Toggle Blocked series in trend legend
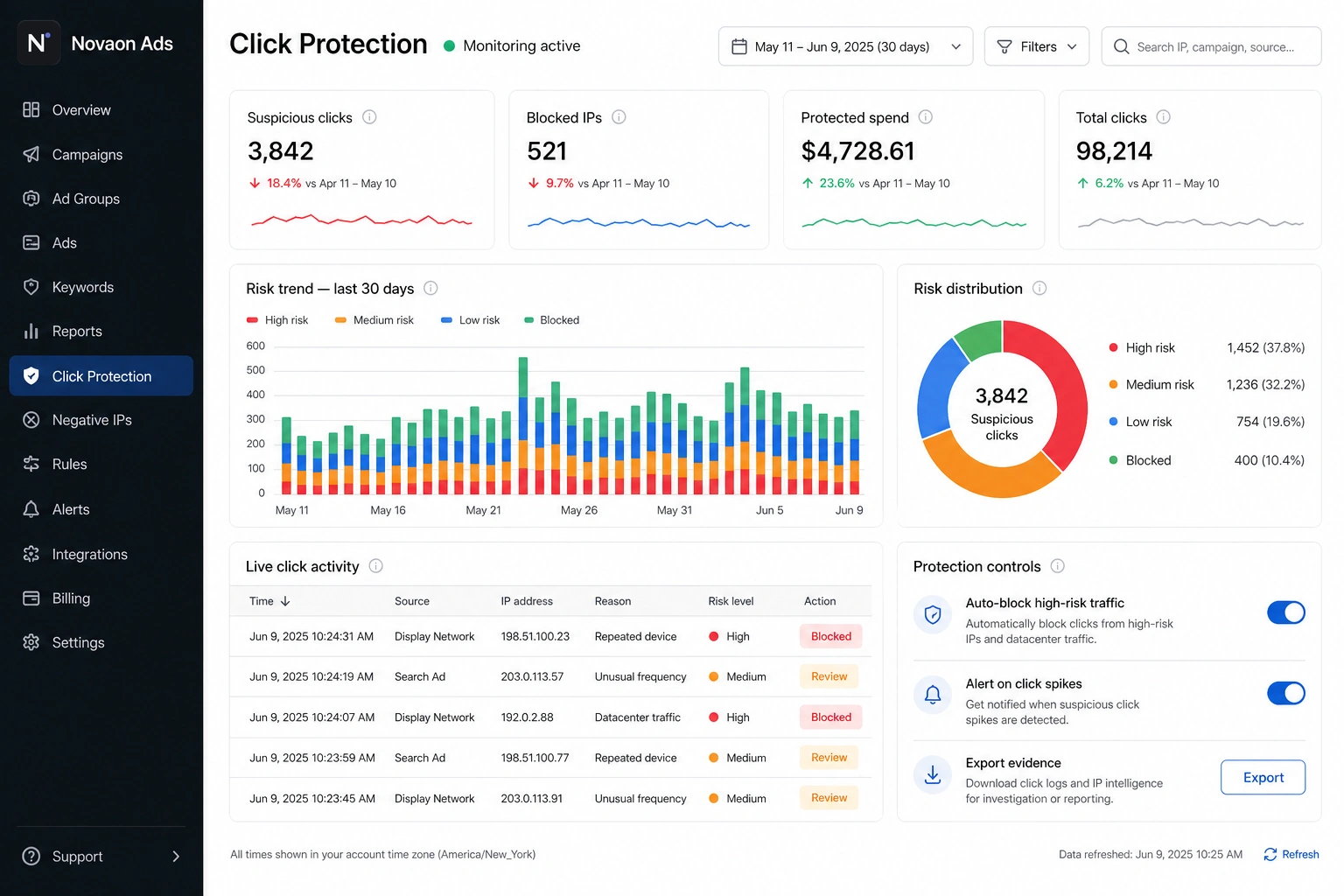The width and height of the screenshot is (1344, 896). point(552,320)
